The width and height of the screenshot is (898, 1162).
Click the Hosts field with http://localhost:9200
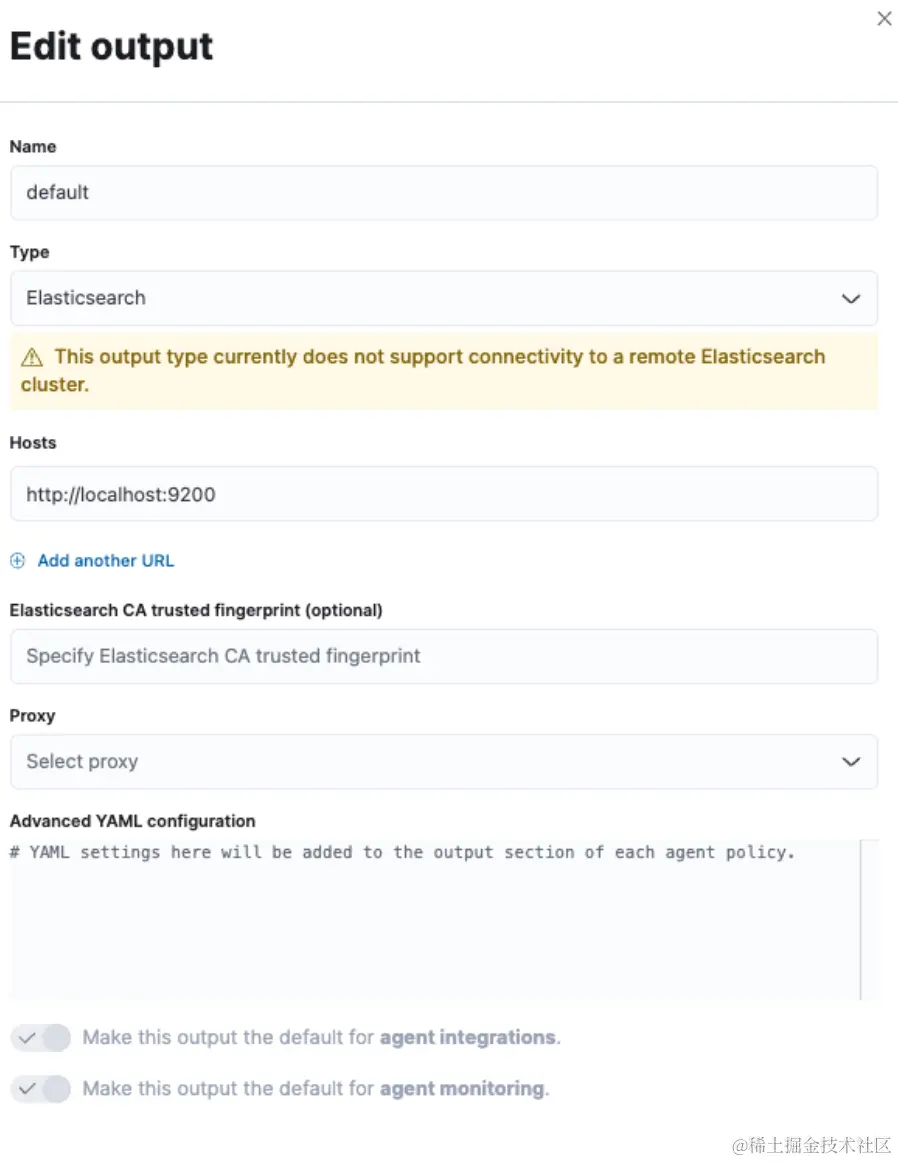click(443, 494)
